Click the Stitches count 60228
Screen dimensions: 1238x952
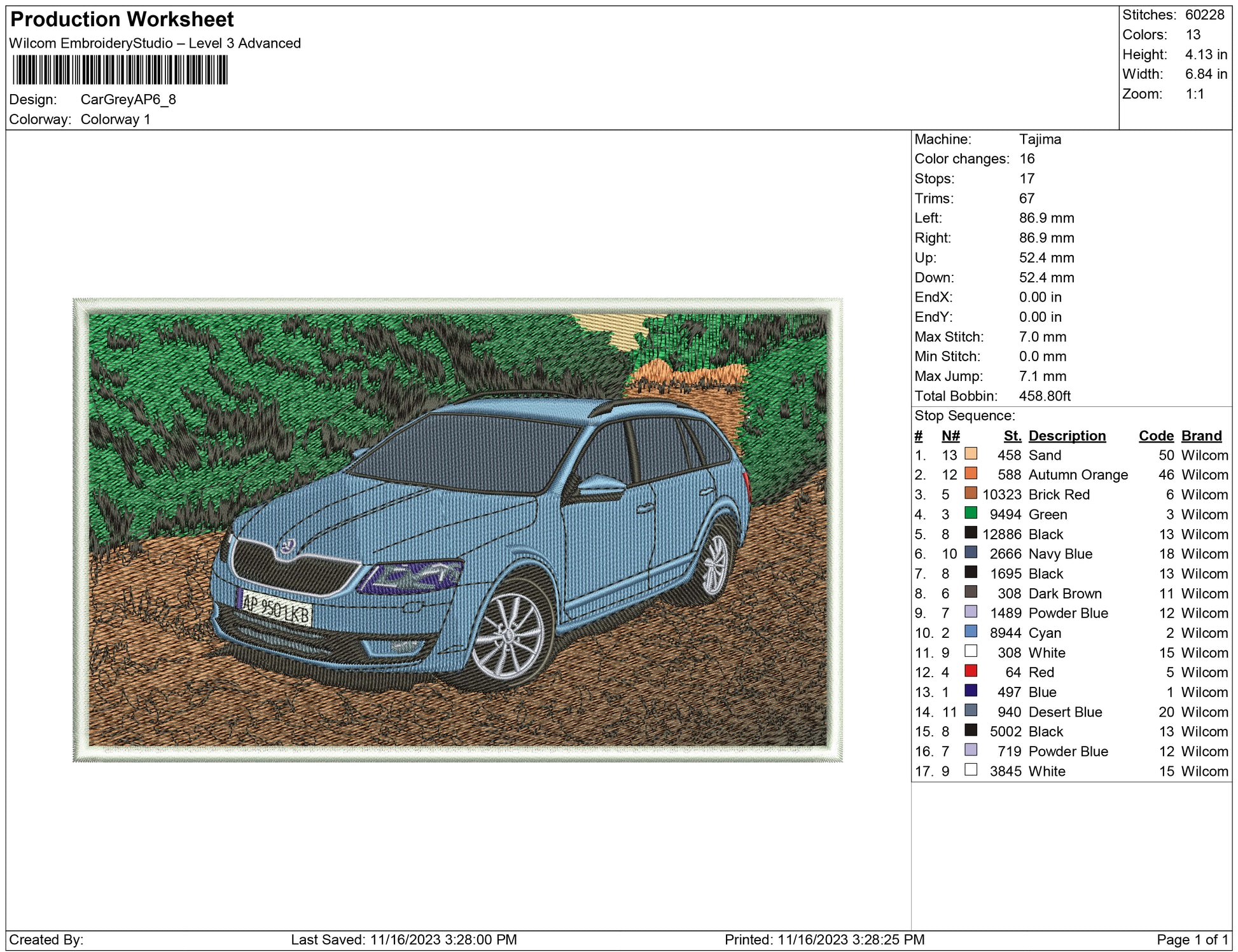(1204, 15)
